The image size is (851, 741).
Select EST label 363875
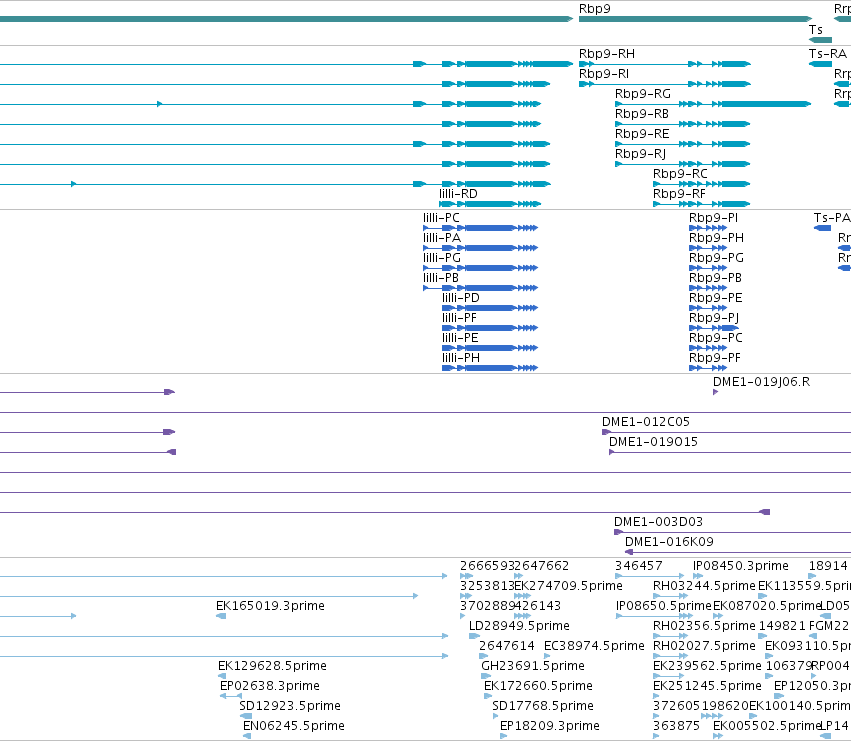point(677,726)
